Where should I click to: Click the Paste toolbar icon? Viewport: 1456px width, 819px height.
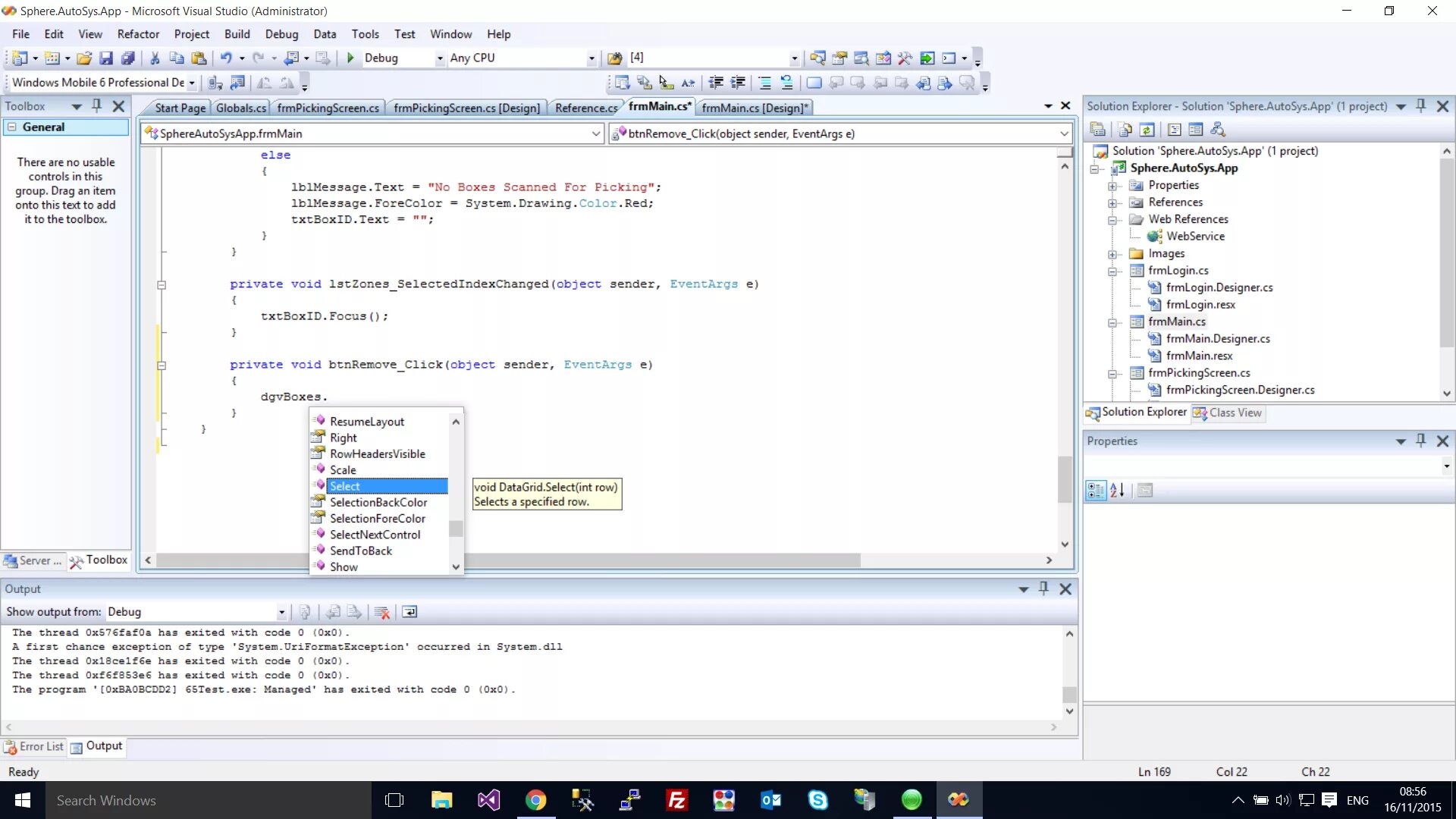pyautogui.click(x=199, y=58)
